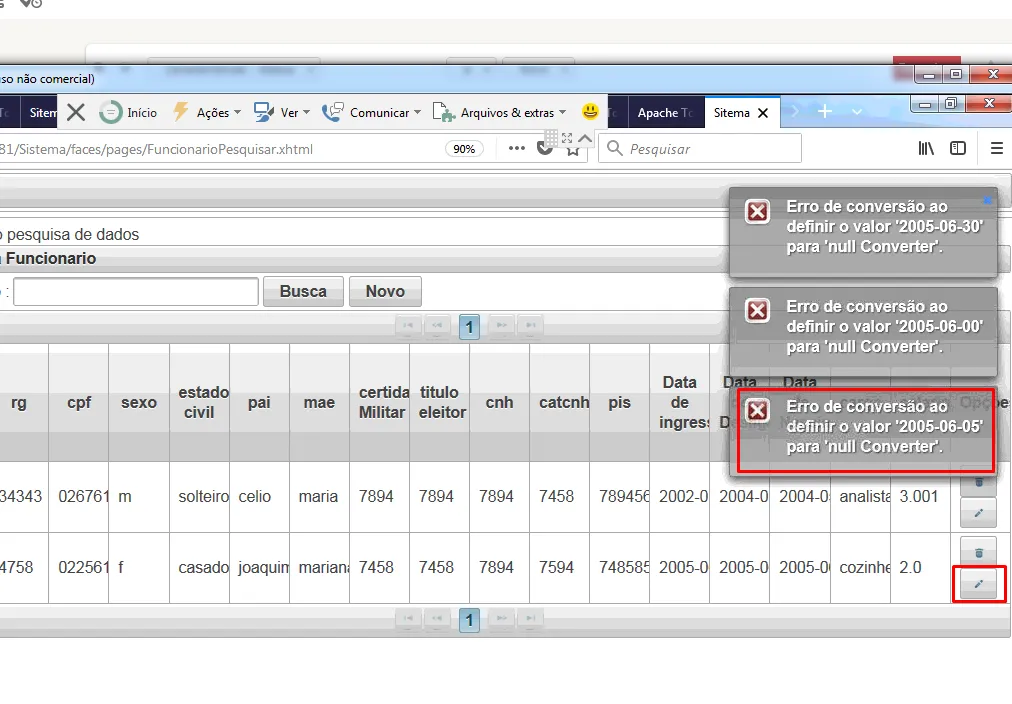The width and height of the screenshot is (1012, 704).
Task: Edit the celio employee row
Action: tap(978, 513)
